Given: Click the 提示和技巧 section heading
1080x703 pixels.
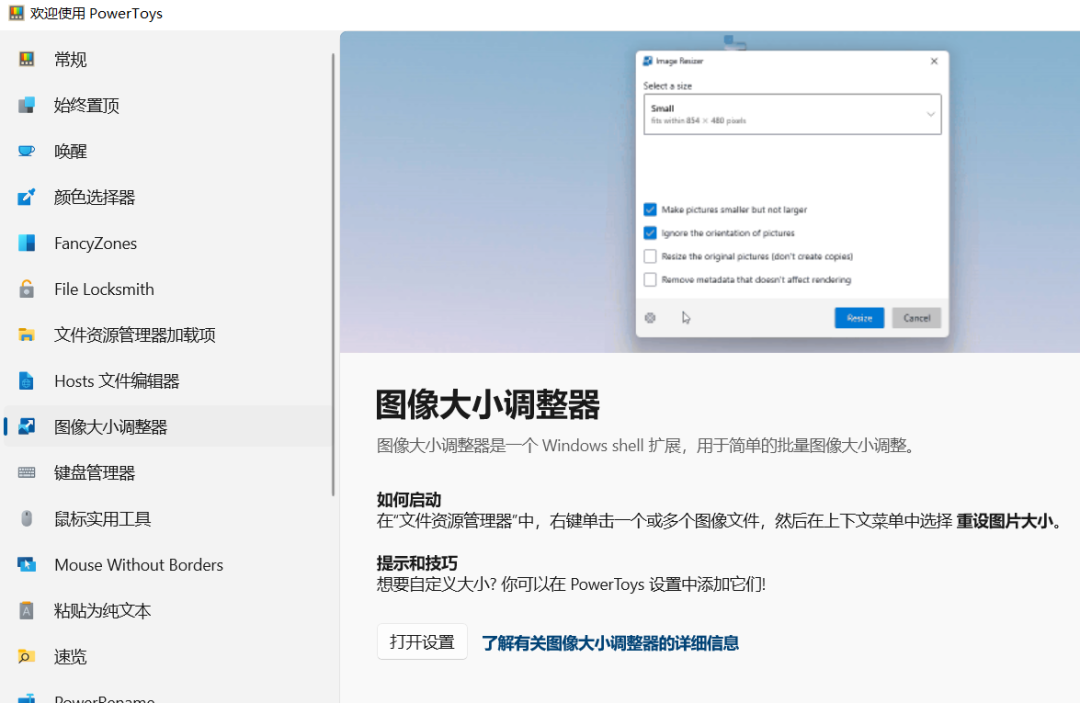Looking at the screenshot, I should [417, 563].
